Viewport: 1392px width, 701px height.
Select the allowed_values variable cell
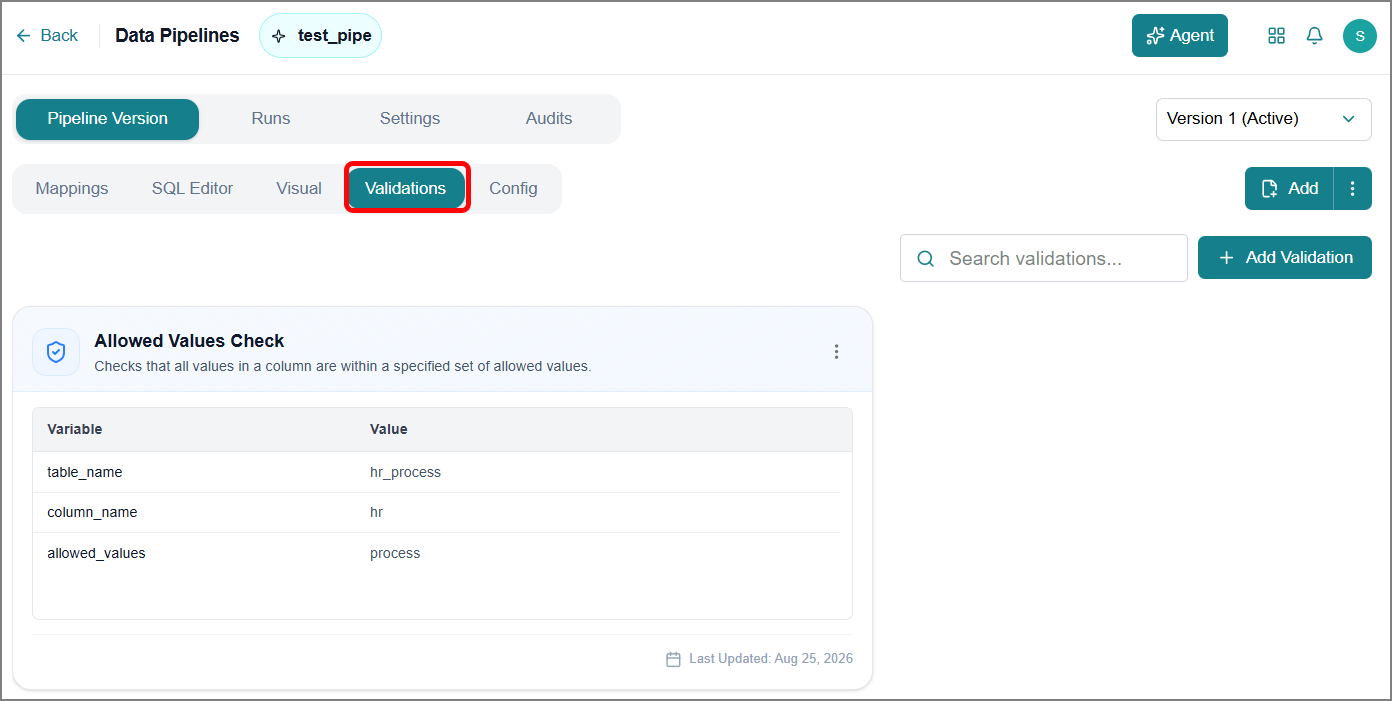click(x=96, y=553)
